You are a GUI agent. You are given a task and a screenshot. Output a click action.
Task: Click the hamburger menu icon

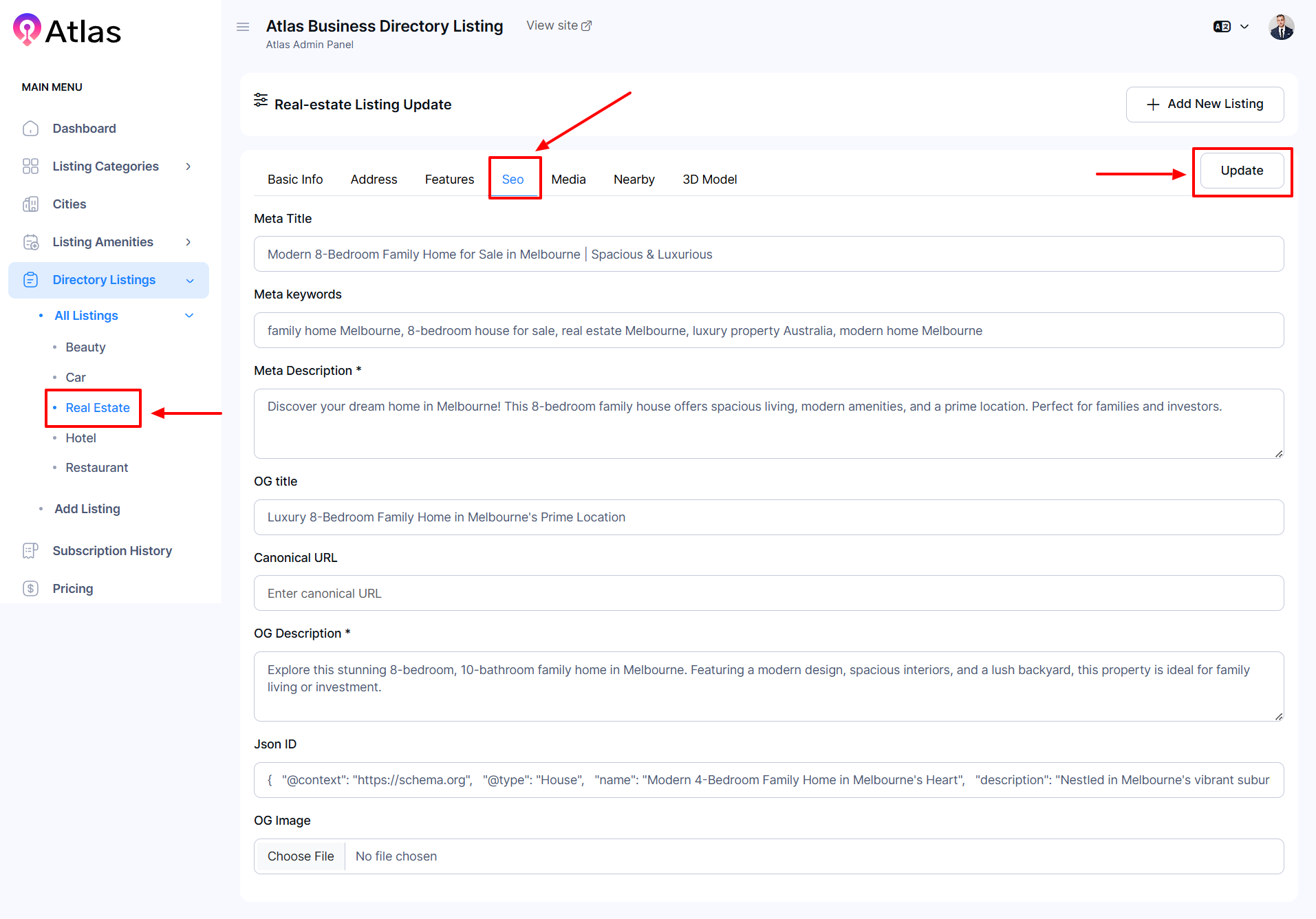tap(242, 27)
